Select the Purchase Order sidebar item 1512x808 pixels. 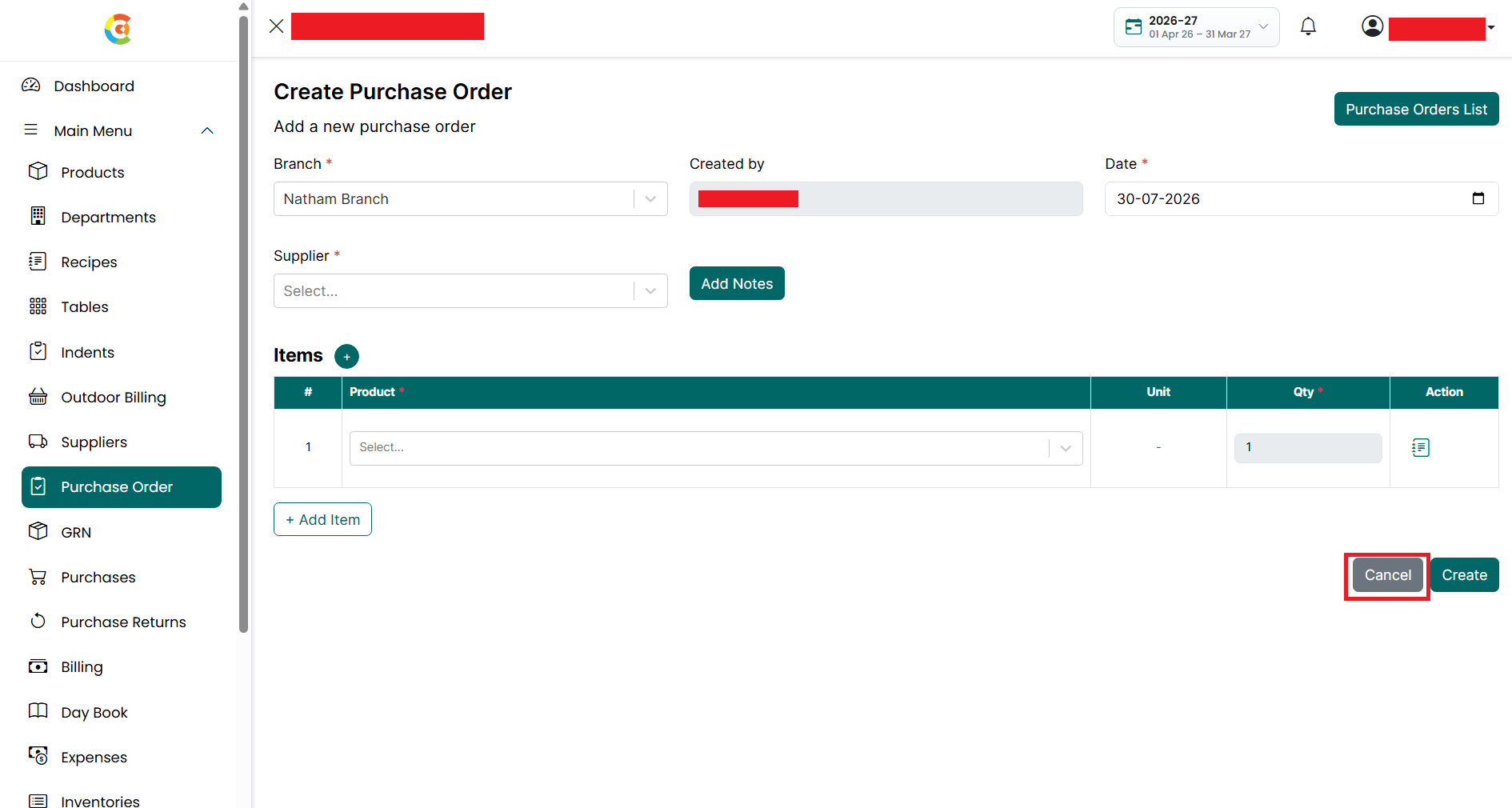pos(122,487)
